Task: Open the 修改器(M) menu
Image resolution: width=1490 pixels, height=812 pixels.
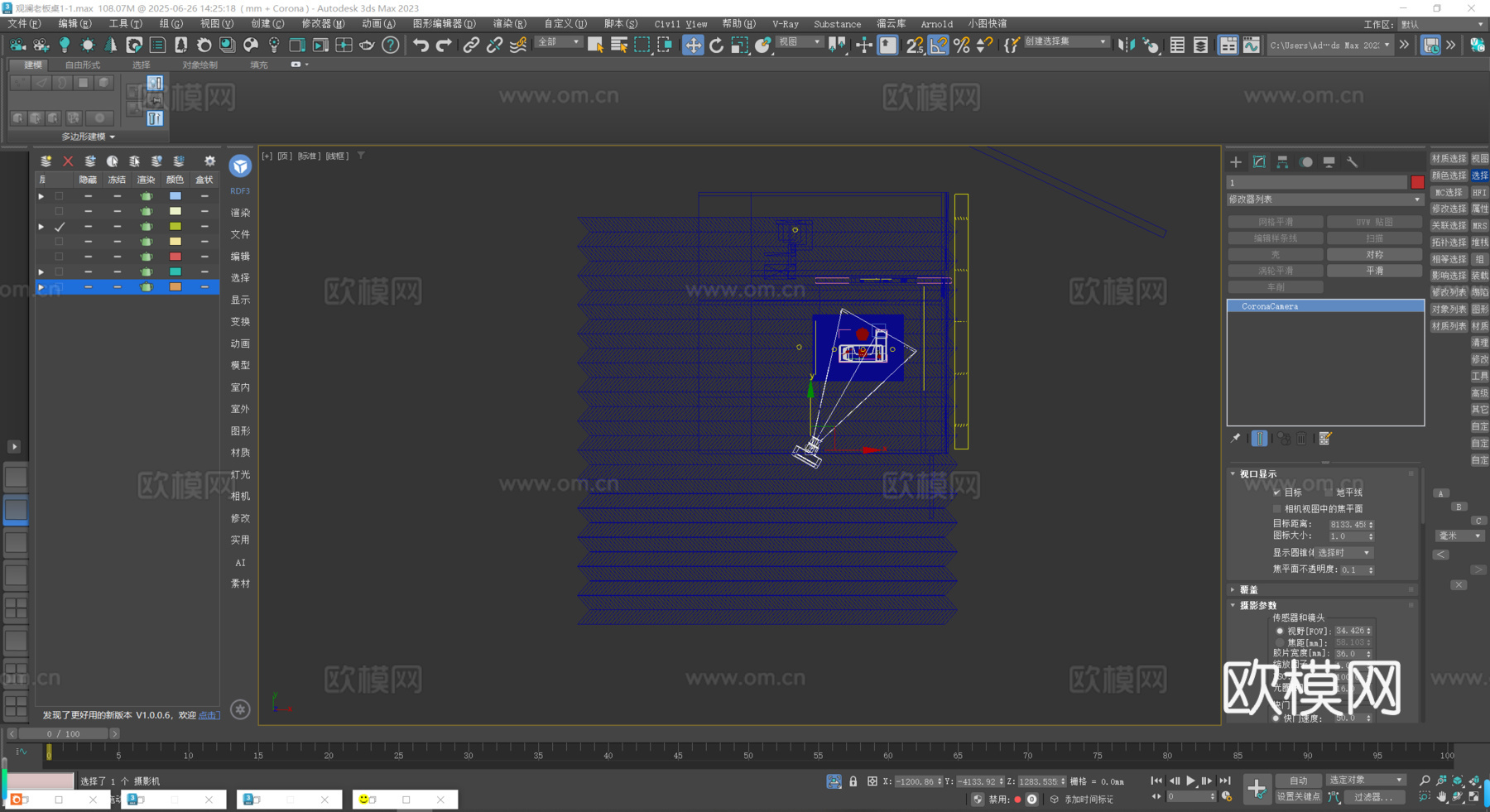Action: click(x=324, y=24)
